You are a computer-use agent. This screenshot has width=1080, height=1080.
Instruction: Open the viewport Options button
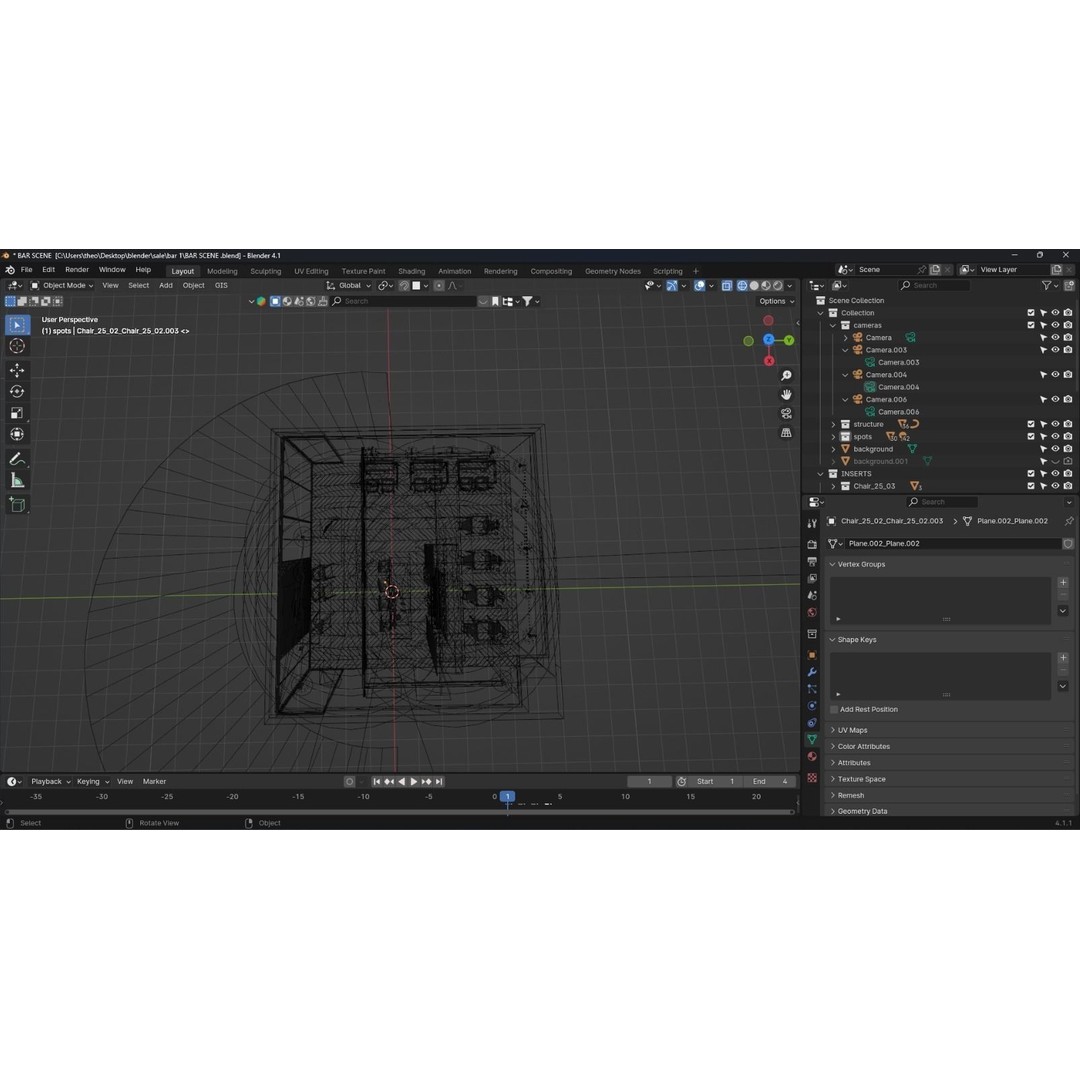tap(774, 301)
